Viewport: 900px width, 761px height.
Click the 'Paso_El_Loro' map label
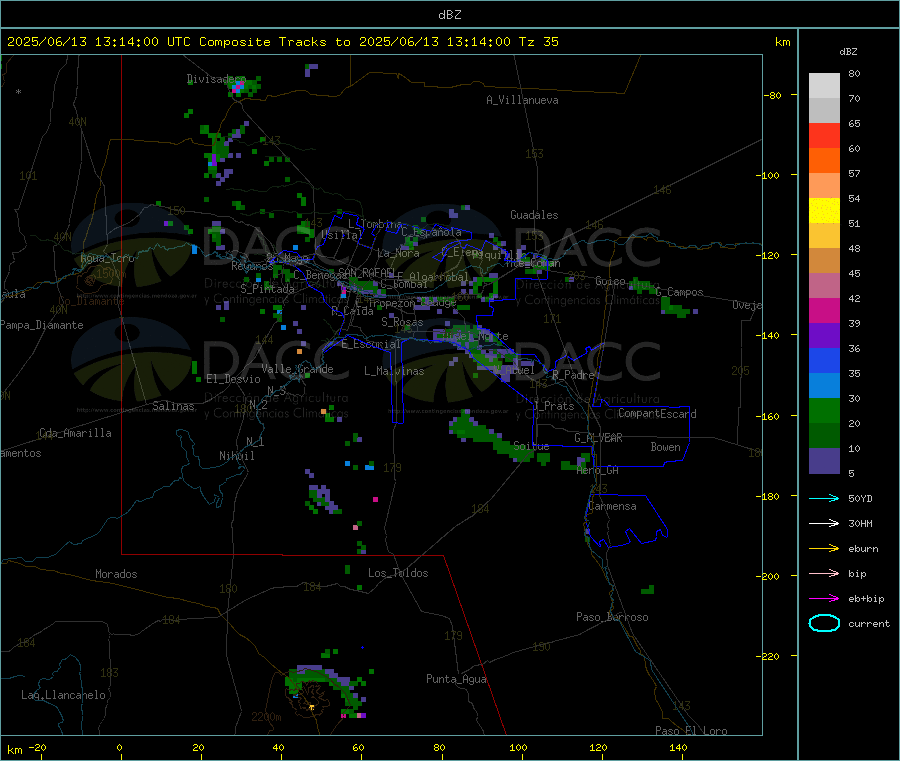pos(691,731)
